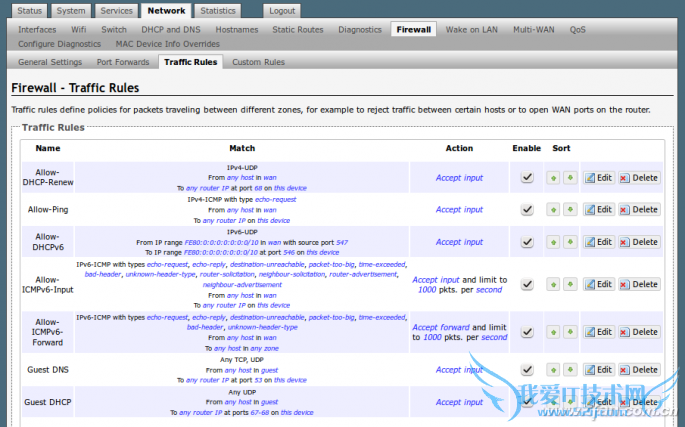The height and width of the screenshot is (427, 685).
Task: Move Allow-ICMPv6-Forward rule up
Action: coord(553,332)
